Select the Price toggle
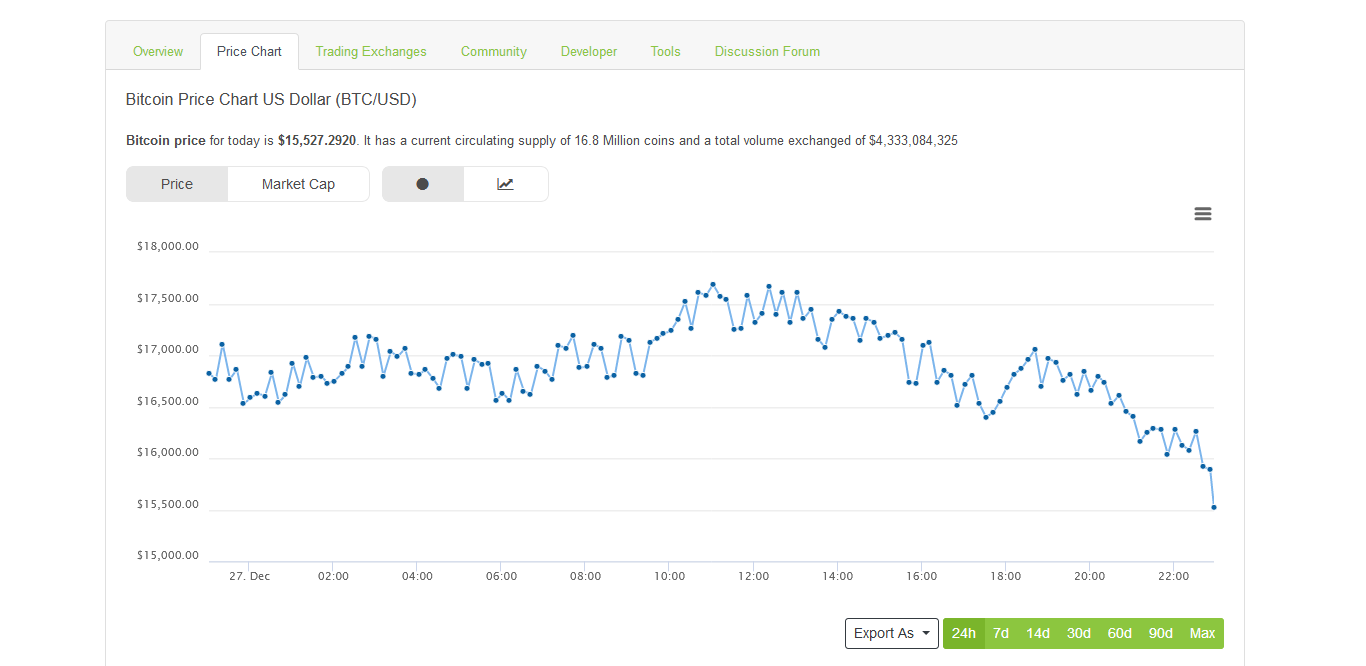1366x666 pixels. click(x=177, y=184)
